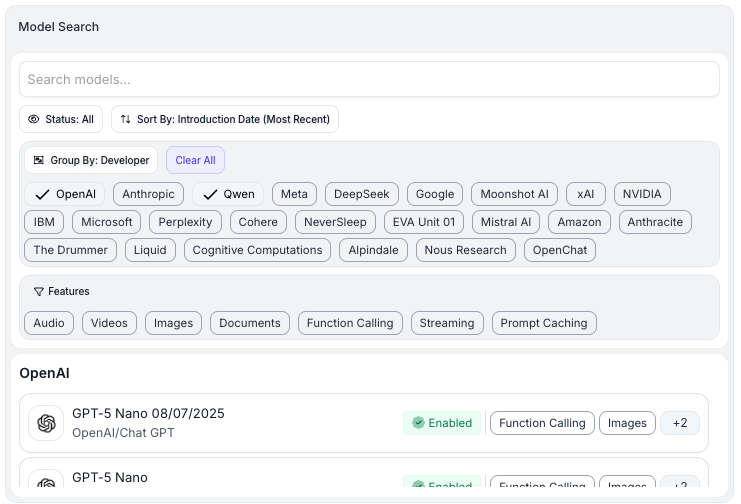Screen dimensions: 741x504
Task: Click Clear All filters button
Action: (x=195, y=160)
